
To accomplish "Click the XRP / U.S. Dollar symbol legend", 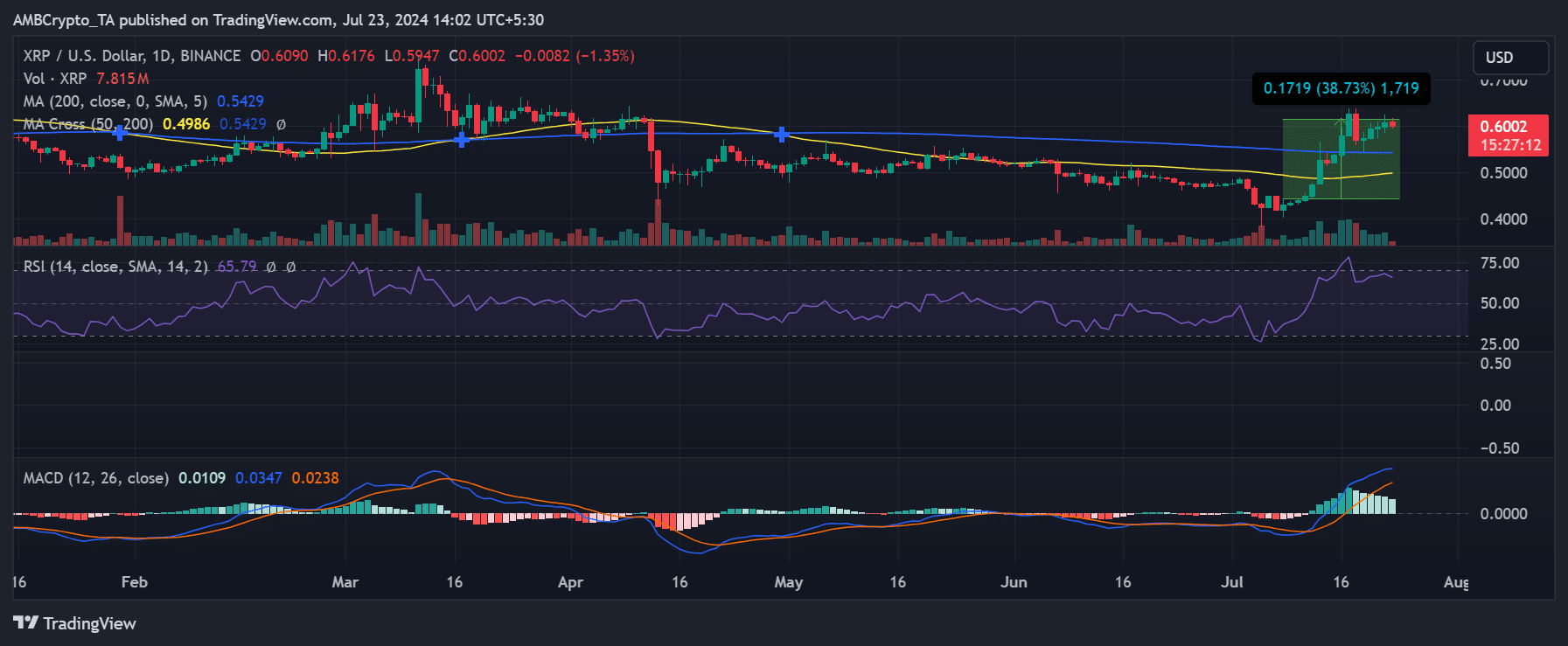I will coord(132,56).
